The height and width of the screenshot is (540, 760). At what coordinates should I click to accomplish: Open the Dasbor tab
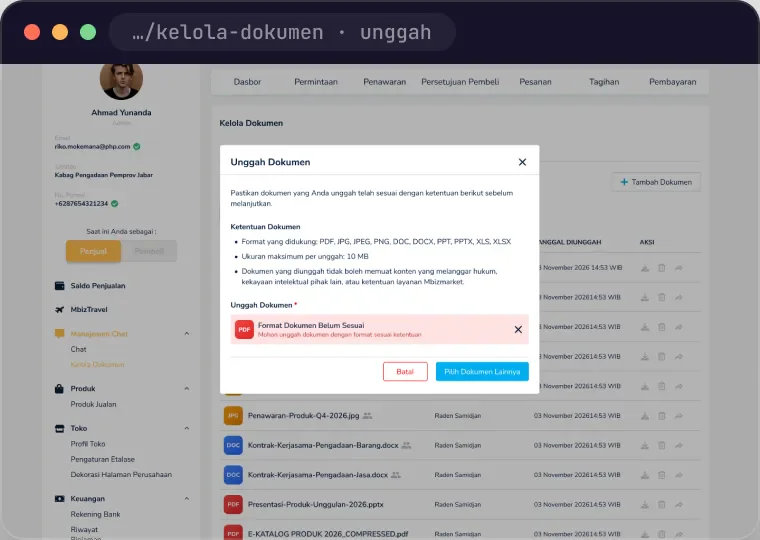(247, 82)
